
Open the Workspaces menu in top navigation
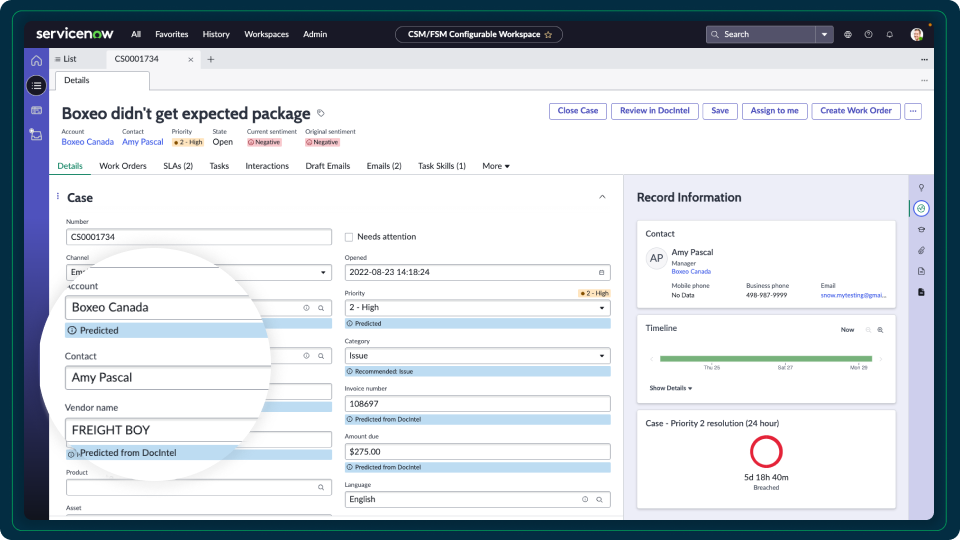click(x=266, y=34)
